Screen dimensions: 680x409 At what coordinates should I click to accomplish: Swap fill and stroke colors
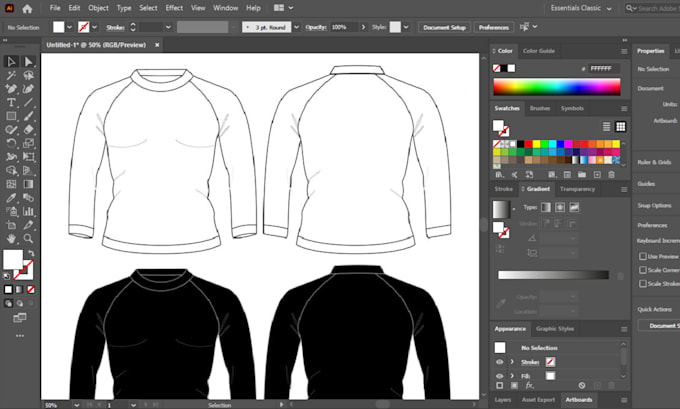click(31, 253)
